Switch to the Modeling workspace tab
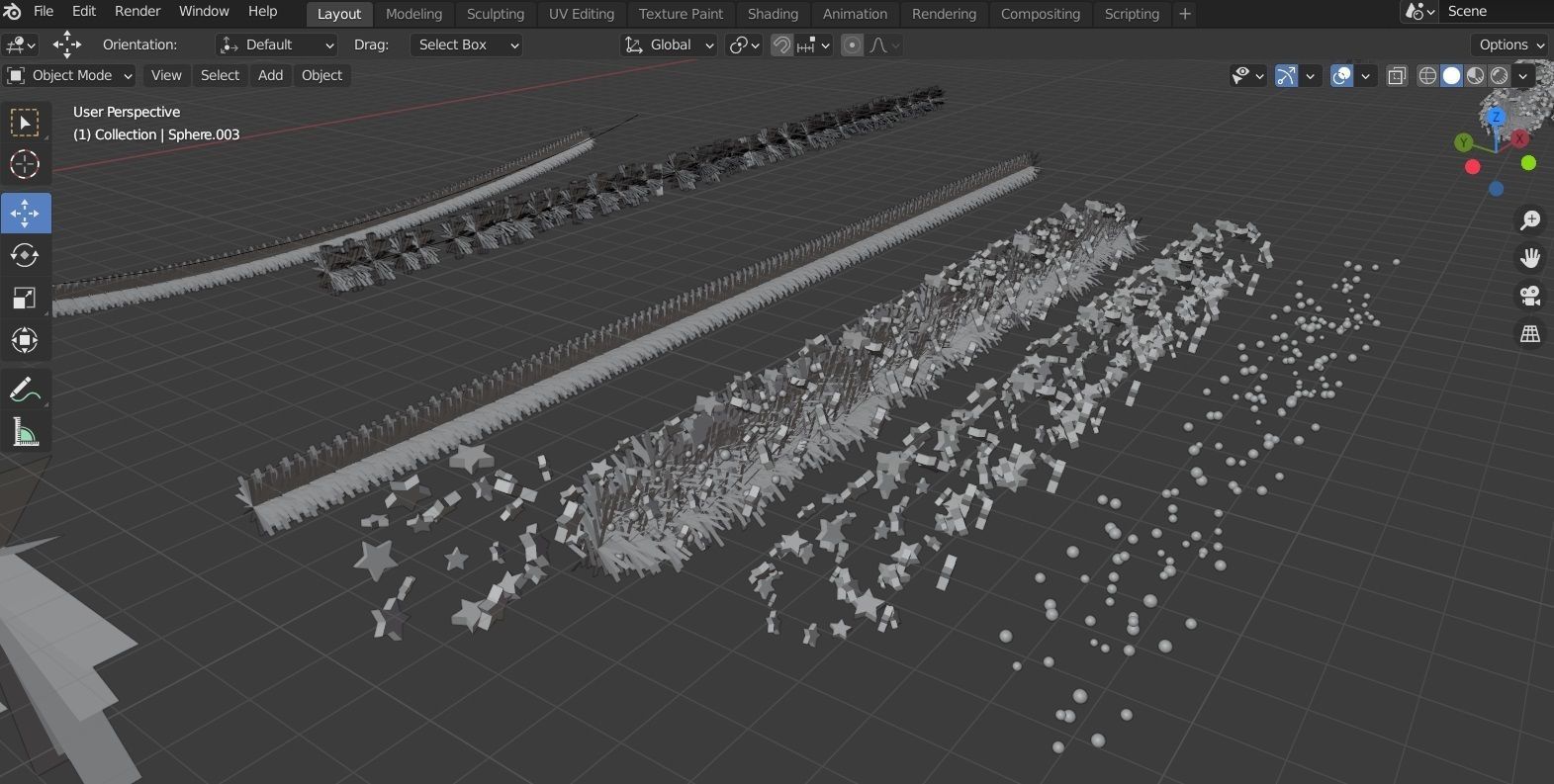 (413, 14)
